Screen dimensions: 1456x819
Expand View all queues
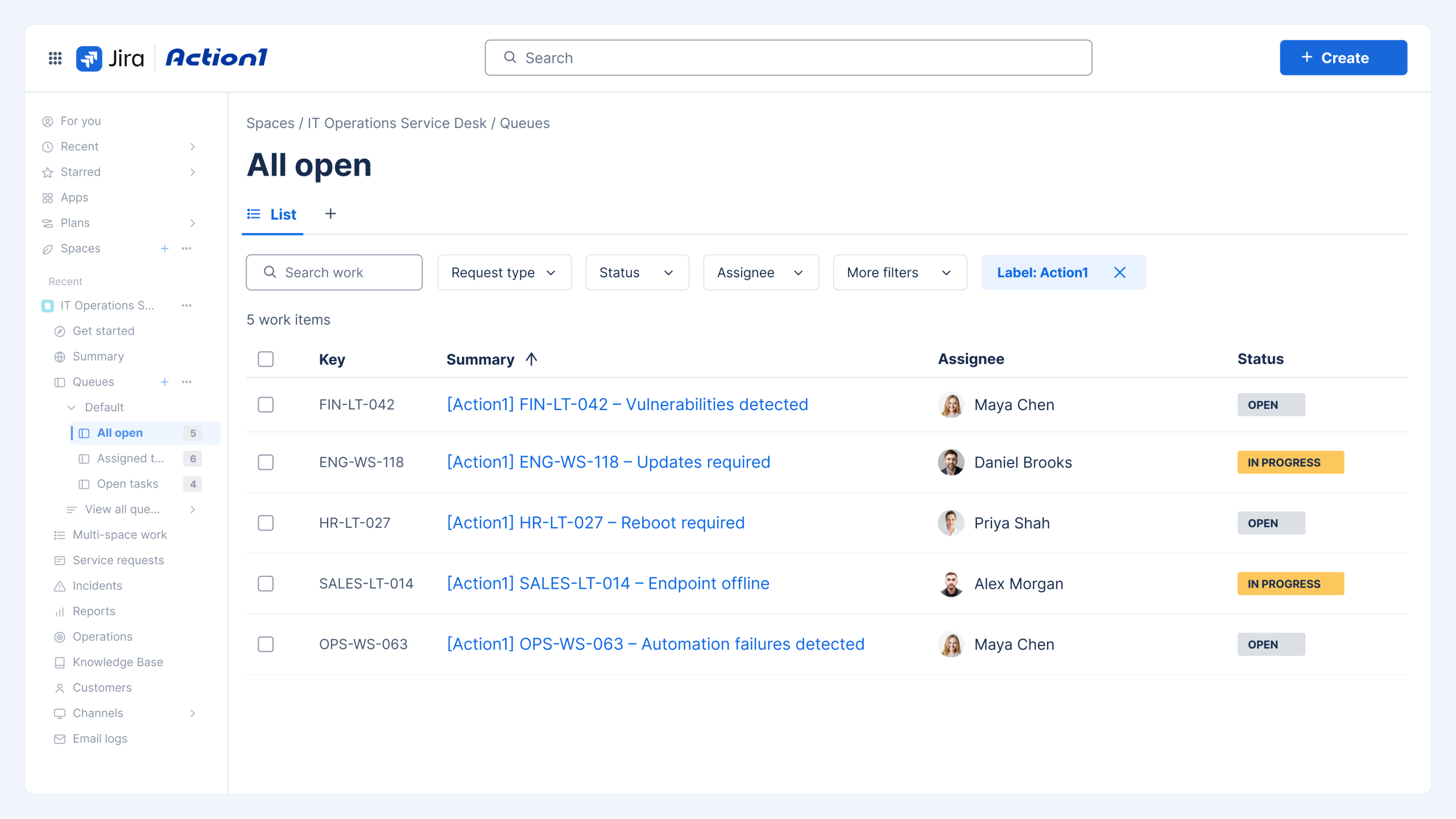coord(193,509)
